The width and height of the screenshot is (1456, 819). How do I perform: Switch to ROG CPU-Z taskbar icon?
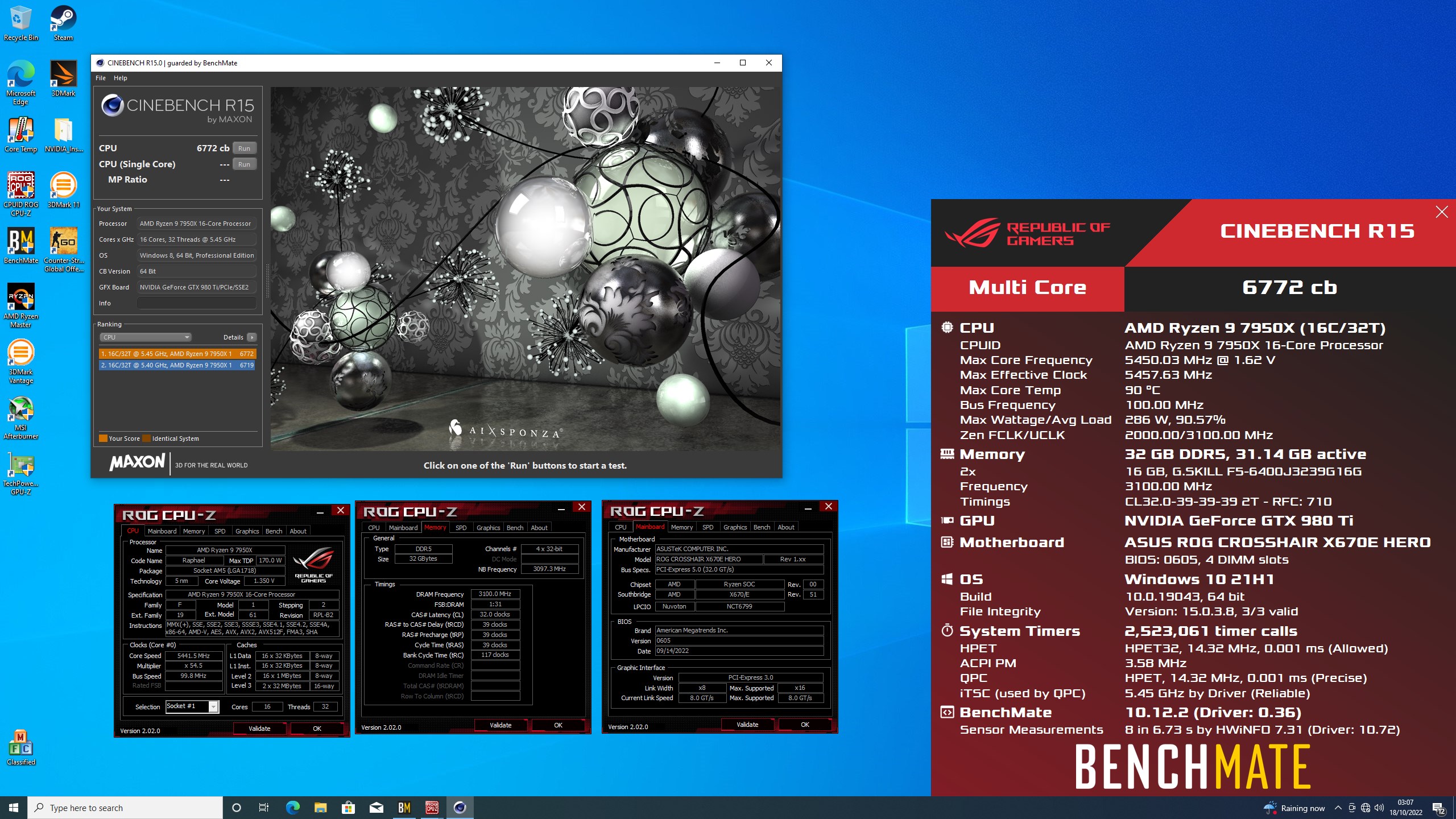click(x=432, y=808)
